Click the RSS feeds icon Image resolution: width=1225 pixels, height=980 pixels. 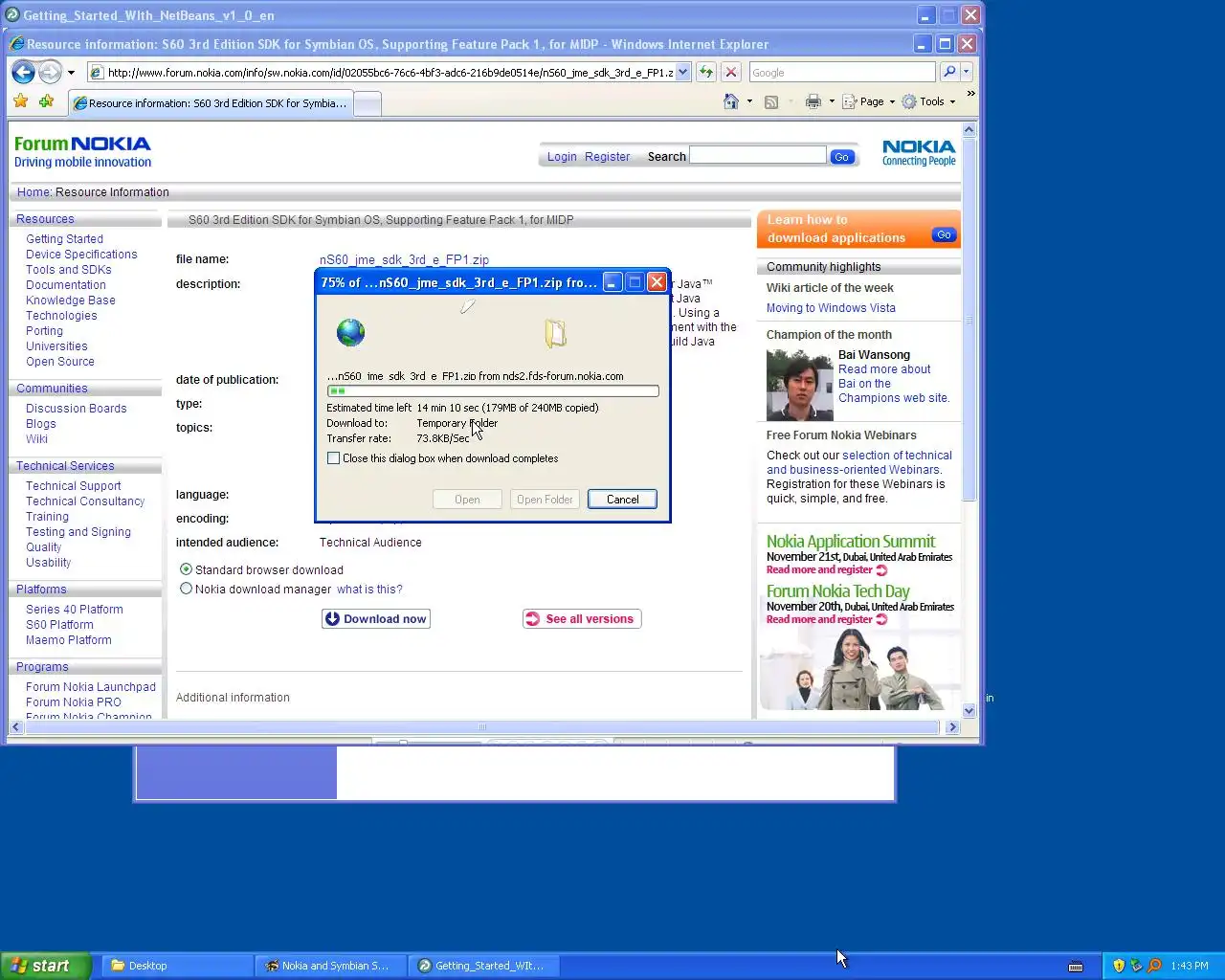pos(771,101)
